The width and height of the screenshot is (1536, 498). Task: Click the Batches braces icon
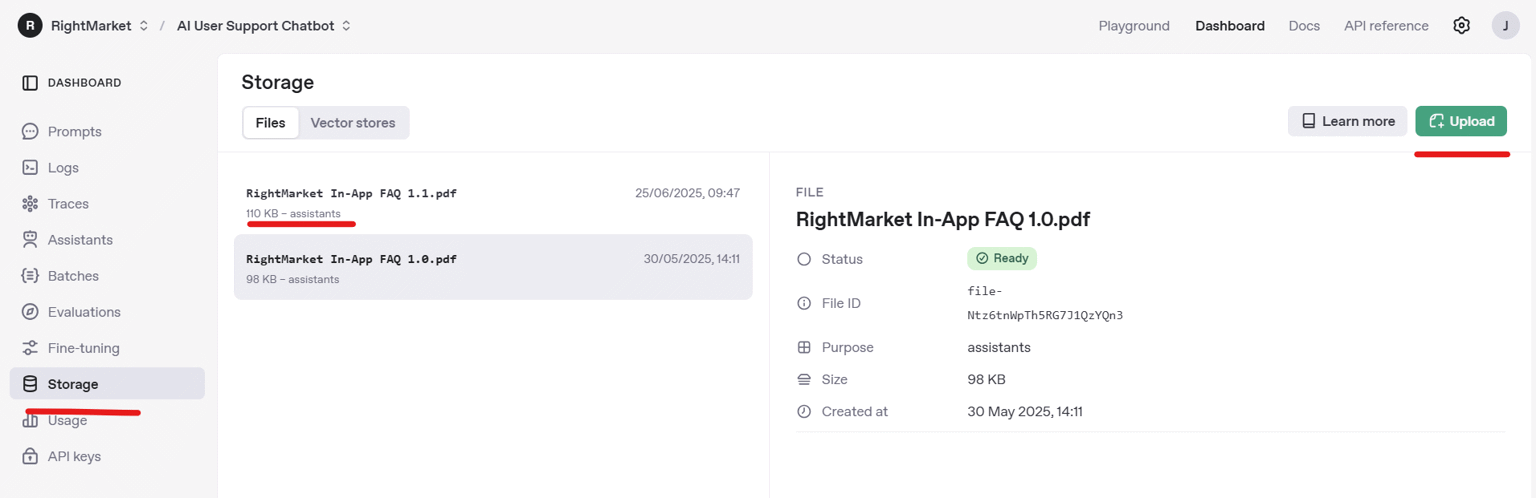(x=30, y=276)
